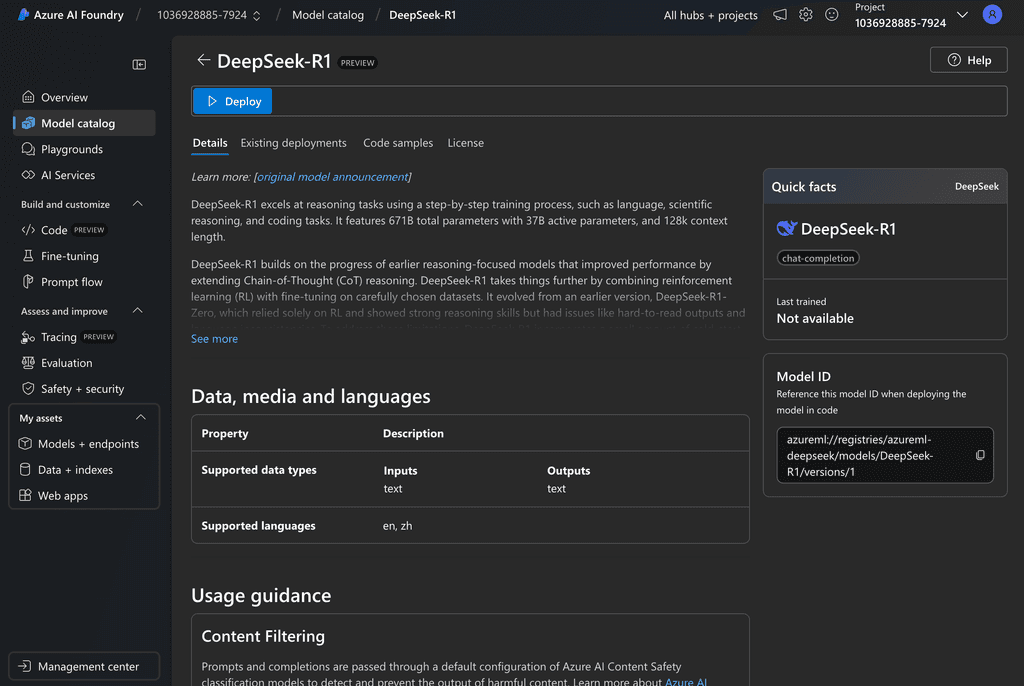This screenshot has width=1024, height=686.
Task: Open the License tab
Action: click(x=465, y=142)
